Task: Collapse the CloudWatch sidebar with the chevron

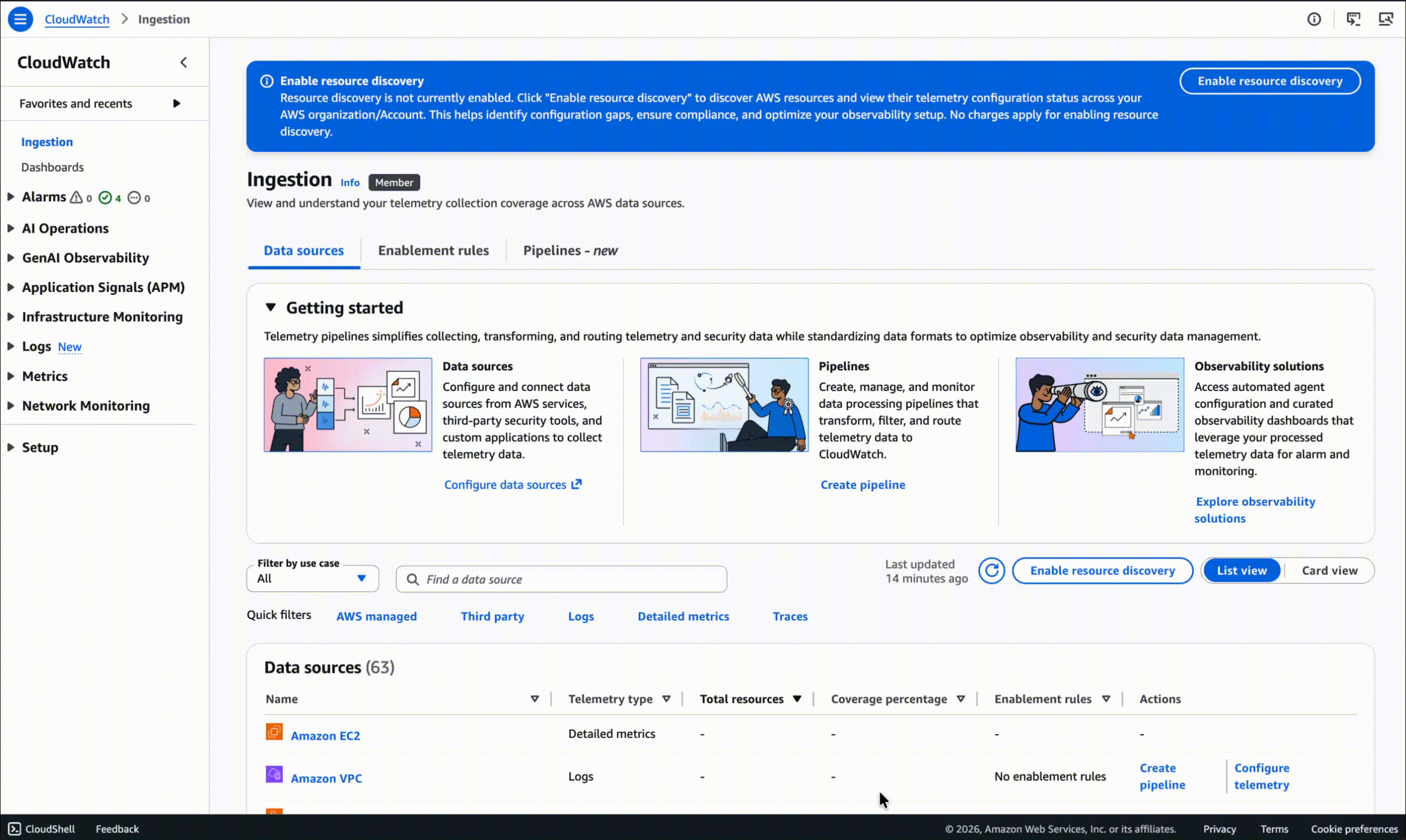Action: point(183,62)
